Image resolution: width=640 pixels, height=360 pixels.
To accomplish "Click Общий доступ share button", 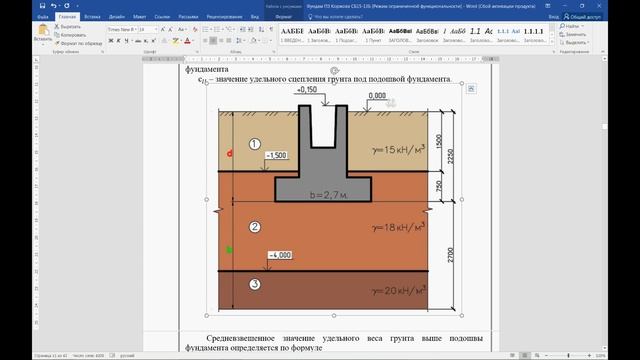I will pos(582,17).
